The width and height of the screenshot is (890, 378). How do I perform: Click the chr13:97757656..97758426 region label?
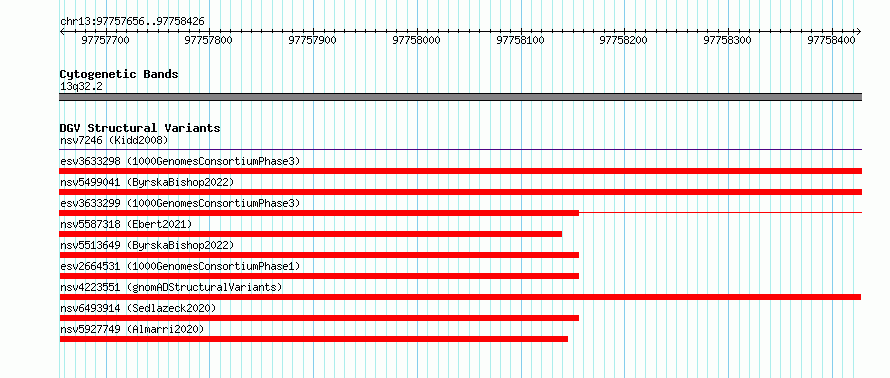pyautogui.click(x=132, y=22)
